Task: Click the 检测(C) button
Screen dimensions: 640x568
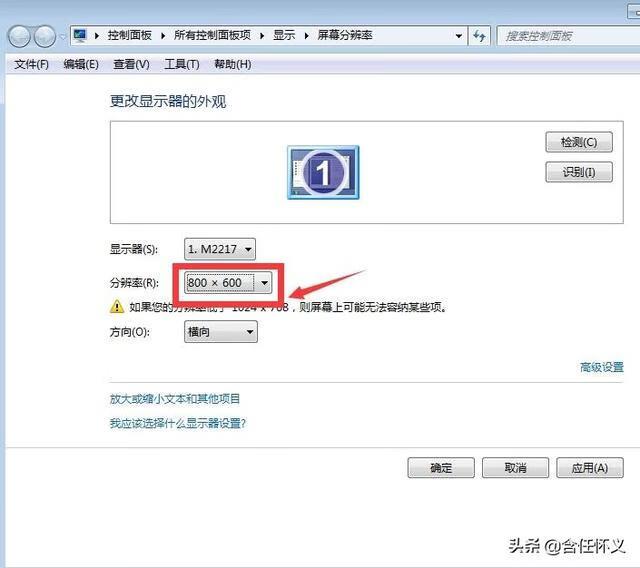Action: (578, 142)
